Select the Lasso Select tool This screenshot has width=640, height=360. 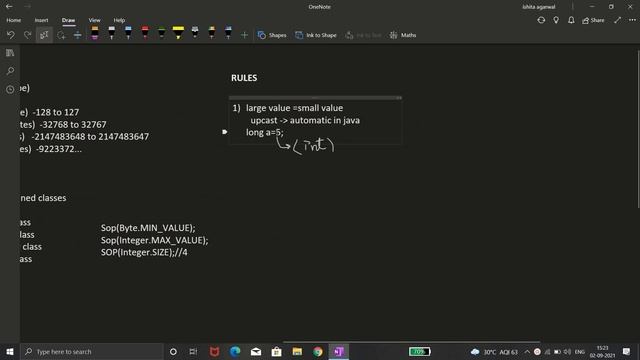[x=61, y=35]
